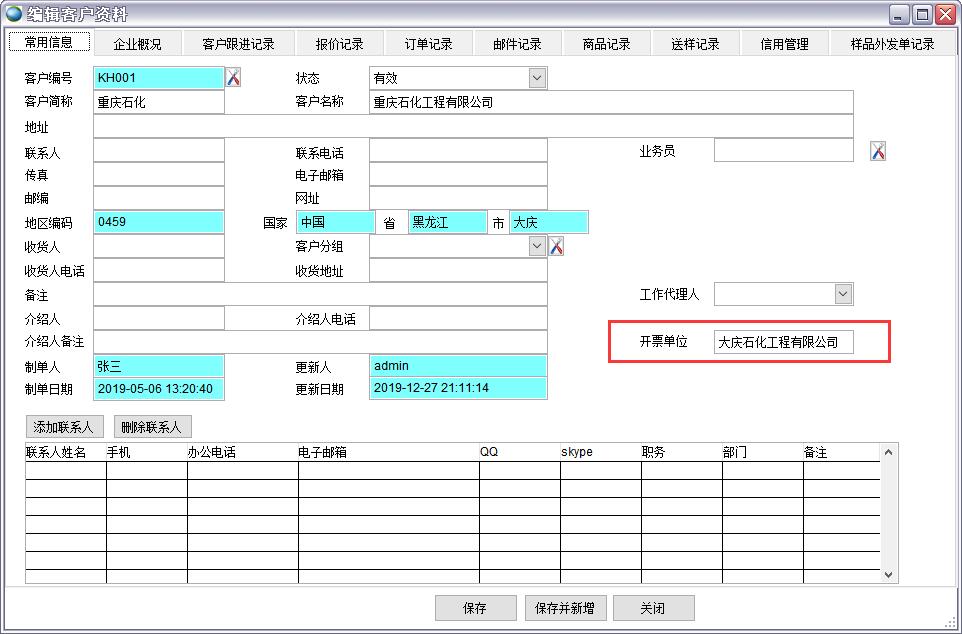Click the contact list scrollbar down arrow

pos(886,575)
